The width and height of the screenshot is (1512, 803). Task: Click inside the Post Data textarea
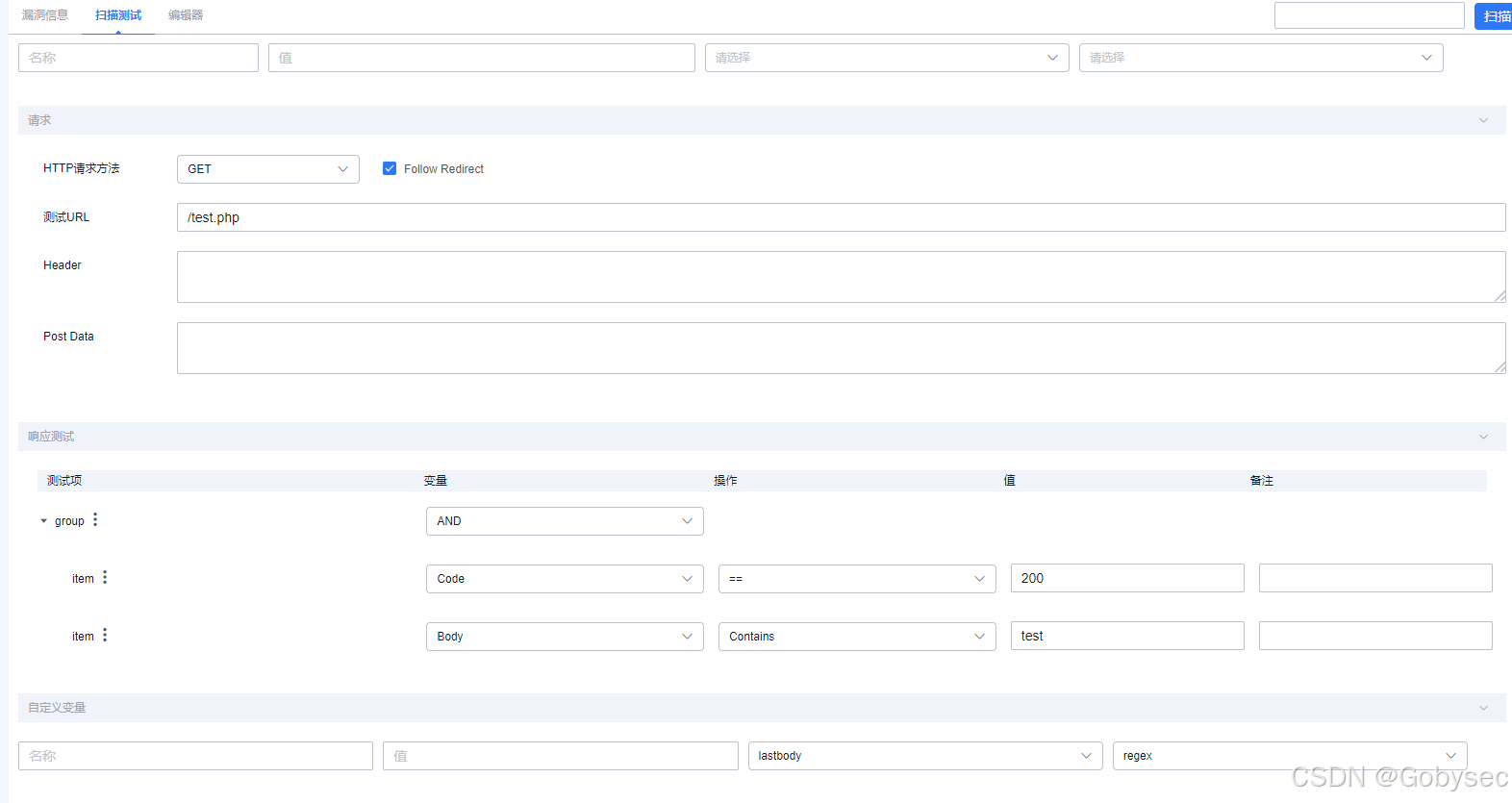(842, 348)
